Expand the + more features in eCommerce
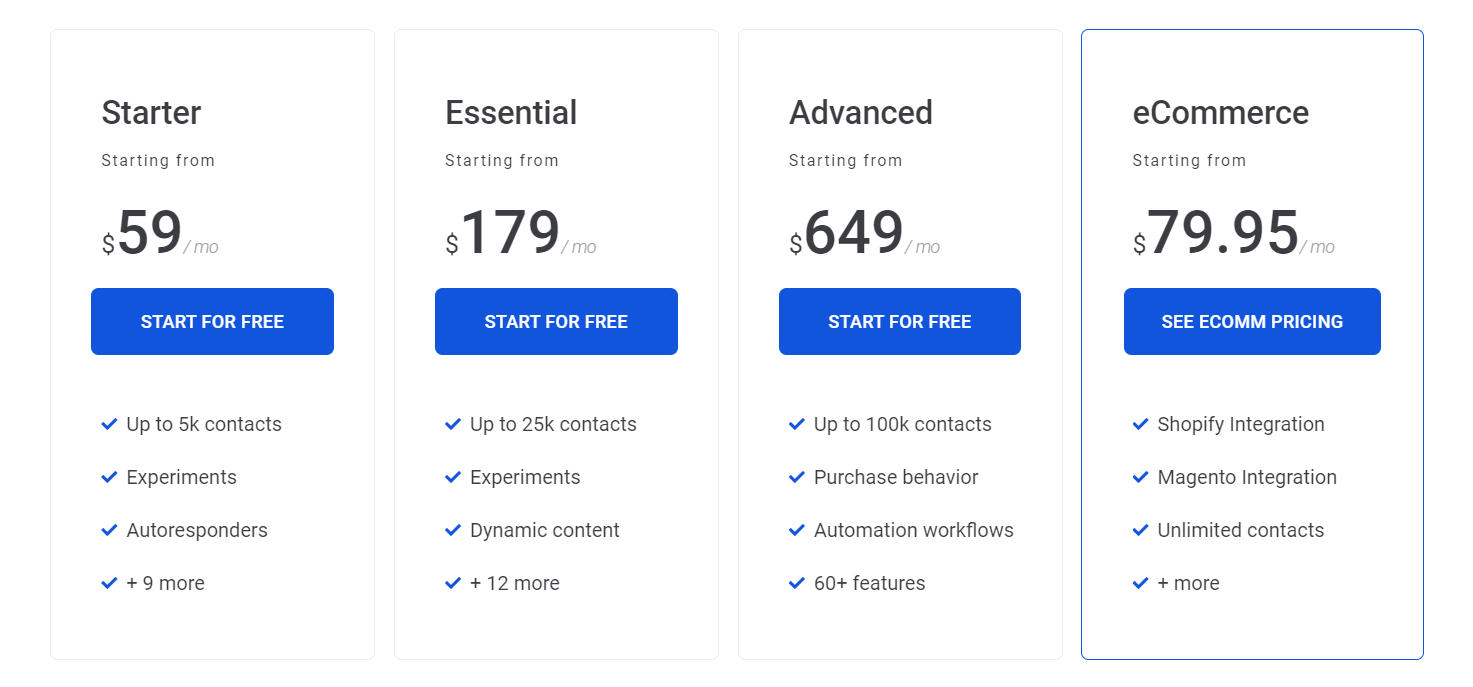 click(x=1190, y=583)
